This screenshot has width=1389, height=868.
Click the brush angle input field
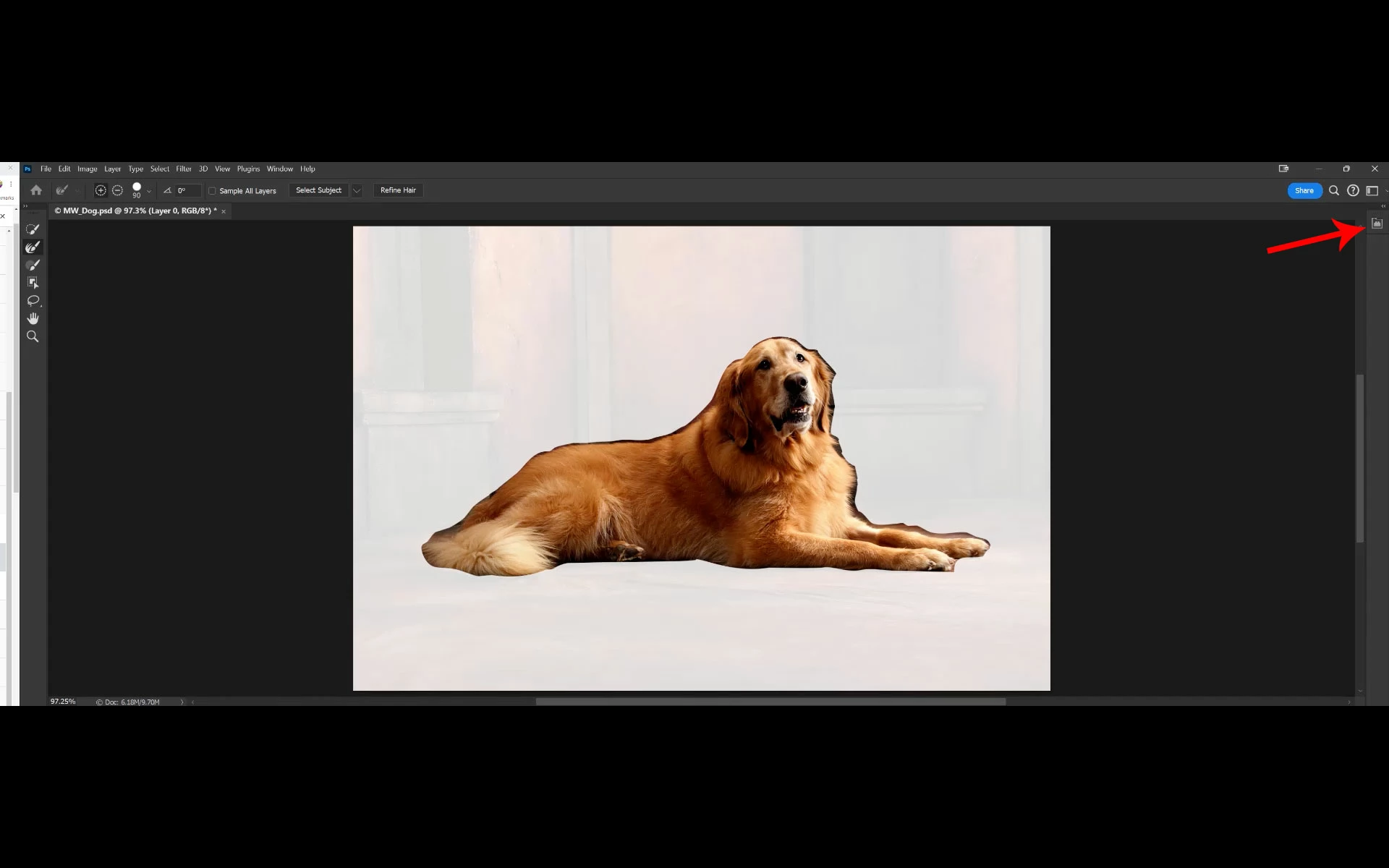(x=187, y=190)
